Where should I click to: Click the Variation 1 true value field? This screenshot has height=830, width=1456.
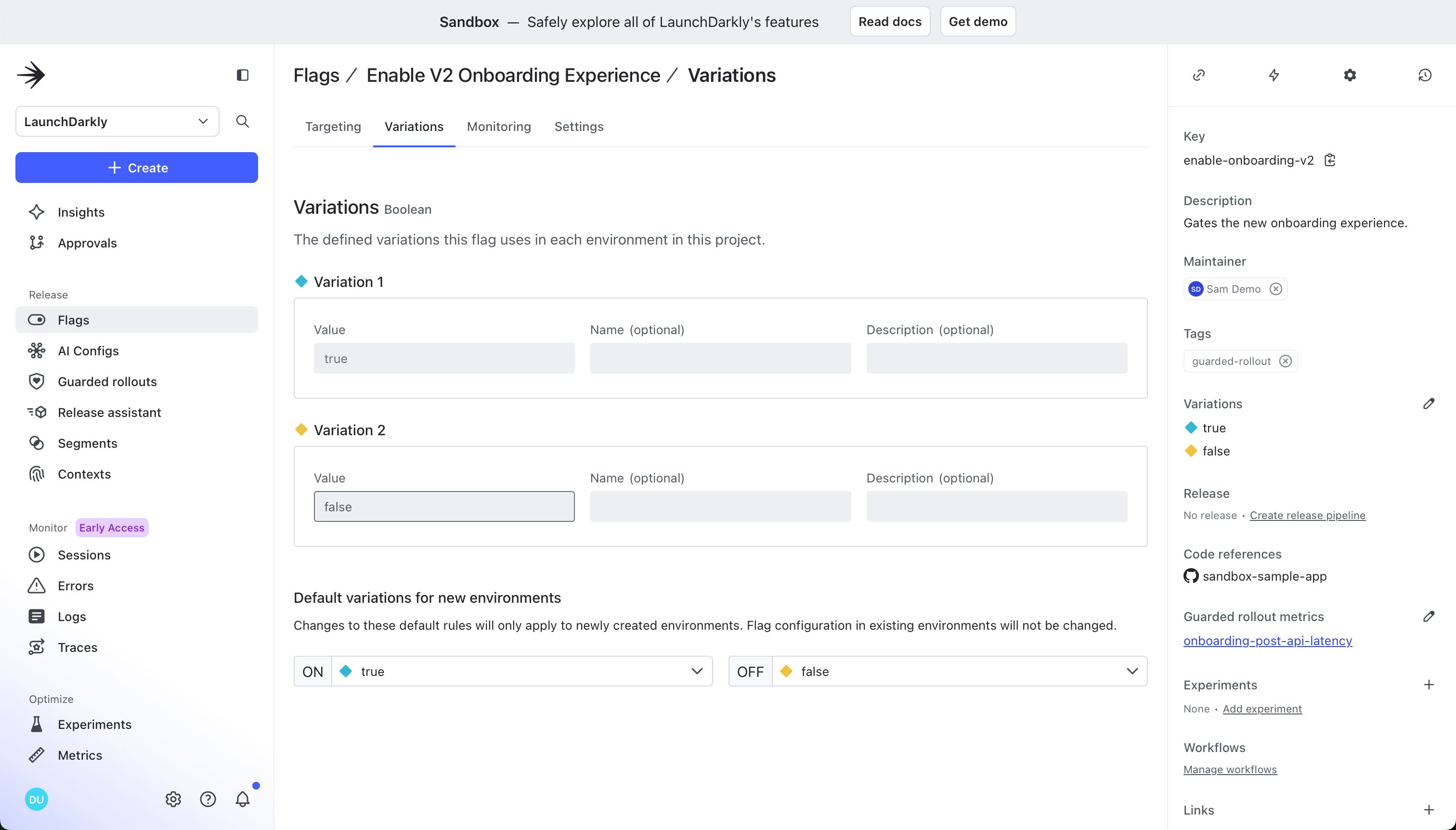coord(444,358)
